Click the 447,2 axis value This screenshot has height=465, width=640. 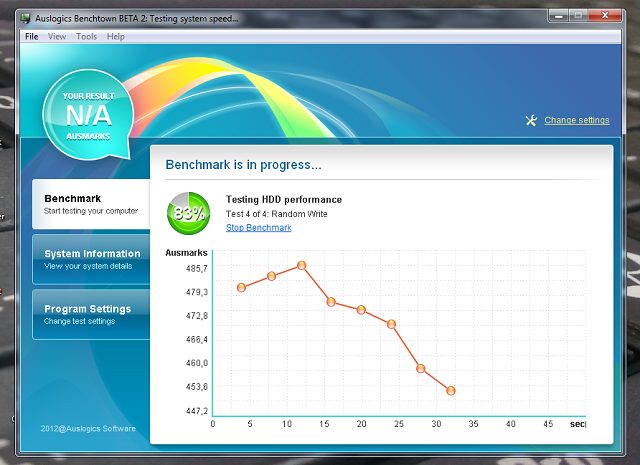197,411
